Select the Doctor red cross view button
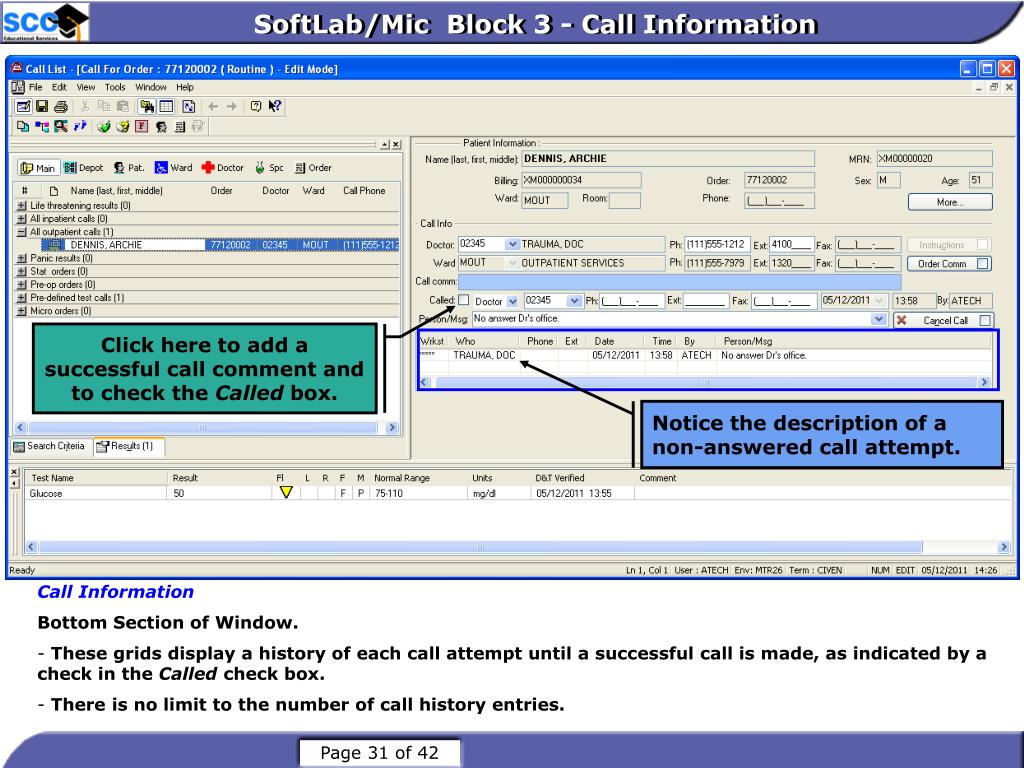This screenshot has width=1024, height=768. click(x=223, y=168)
